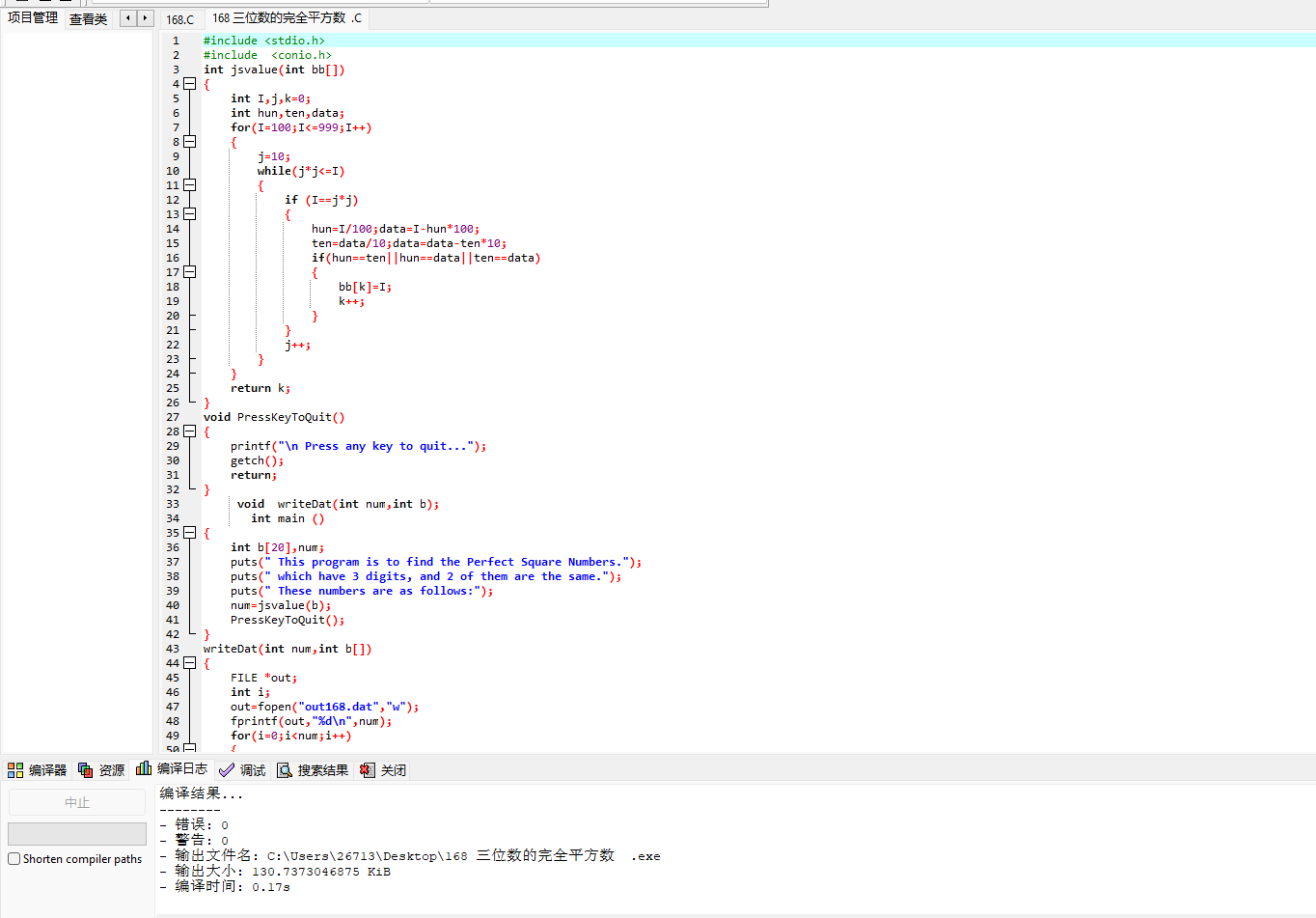Screen dimensions: 1316x918
Task: Collapse writeDat body fold at line 44
Action: (190, 663)
